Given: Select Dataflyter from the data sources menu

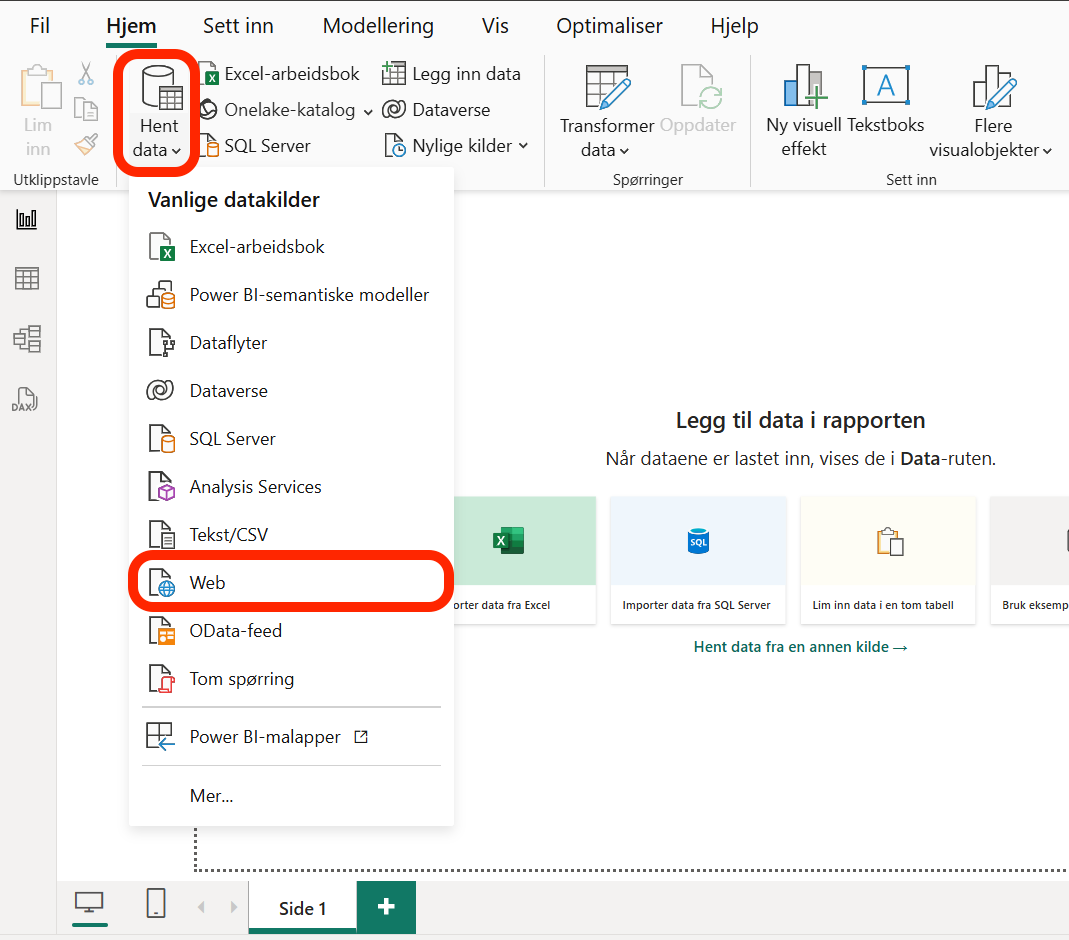Looking at the screenshot, I should tap(291, 343).
